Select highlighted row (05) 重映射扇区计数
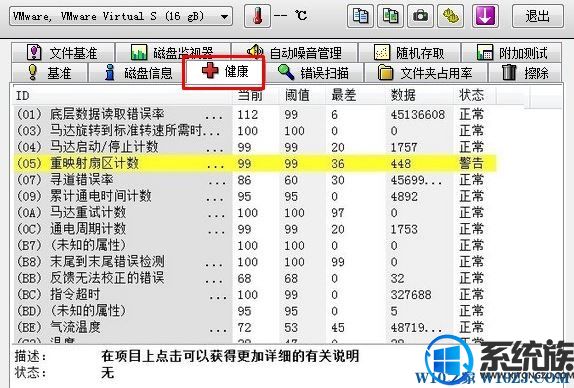The height and width of the screenshot is (388, 574). click(x=254, y=164)
